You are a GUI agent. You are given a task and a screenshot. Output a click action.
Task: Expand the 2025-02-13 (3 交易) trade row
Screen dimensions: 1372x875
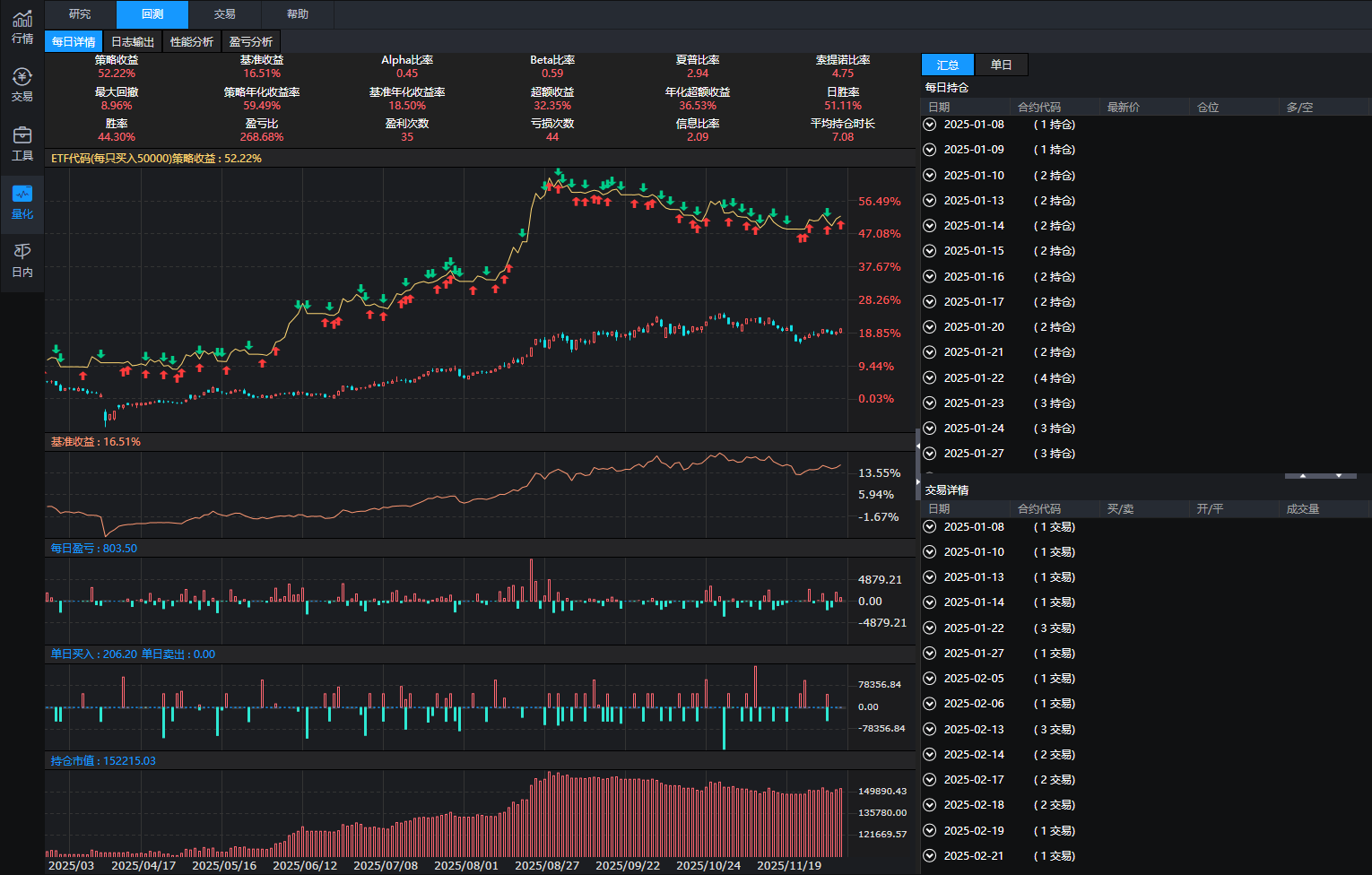tap(930, 730)
